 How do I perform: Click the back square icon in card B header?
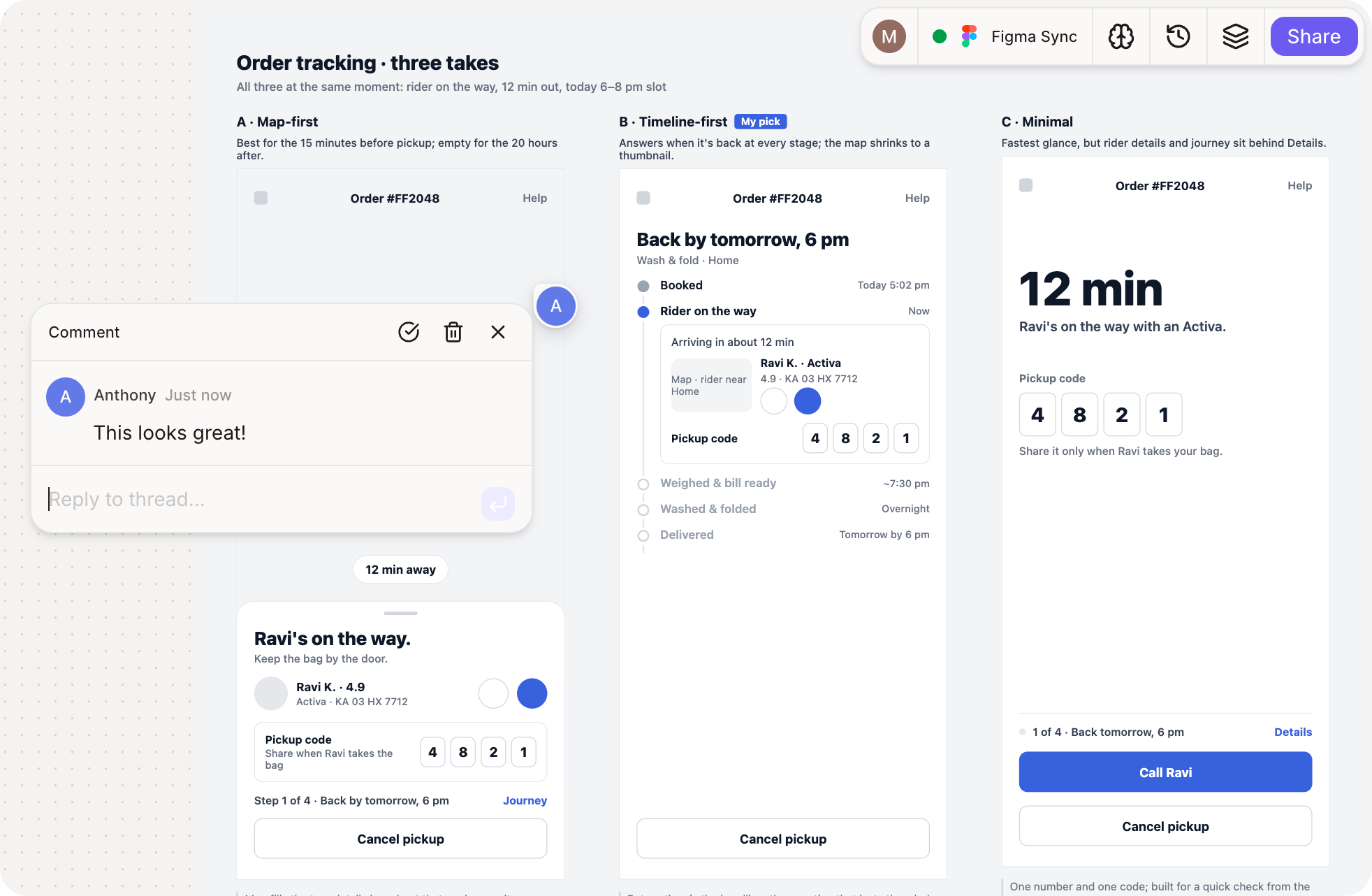coord(643,198)
